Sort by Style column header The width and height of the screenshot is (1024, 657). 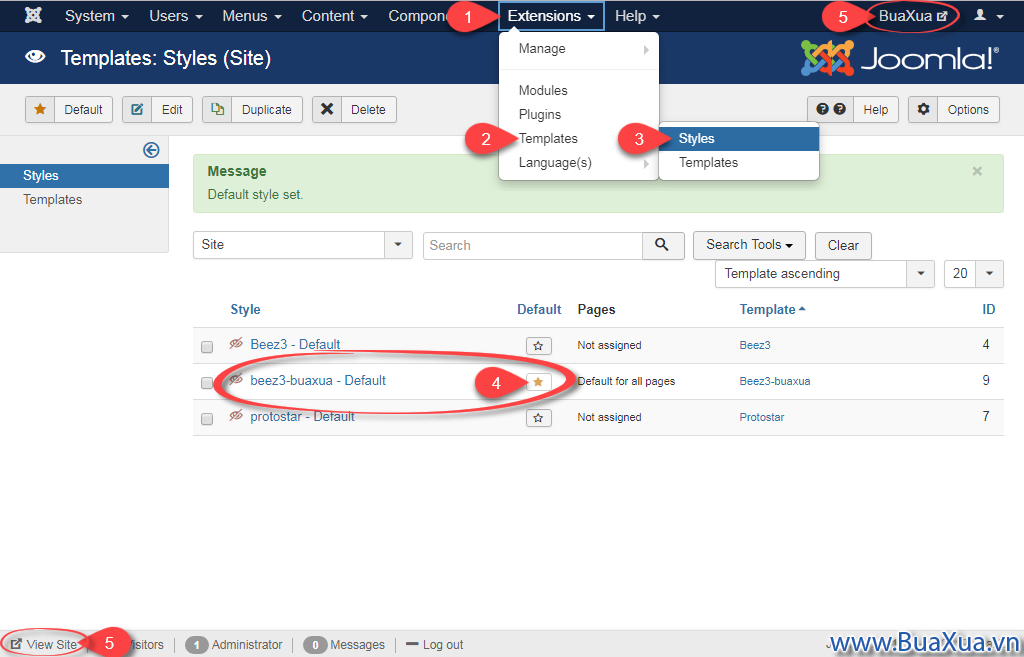[x=245, y=310]
